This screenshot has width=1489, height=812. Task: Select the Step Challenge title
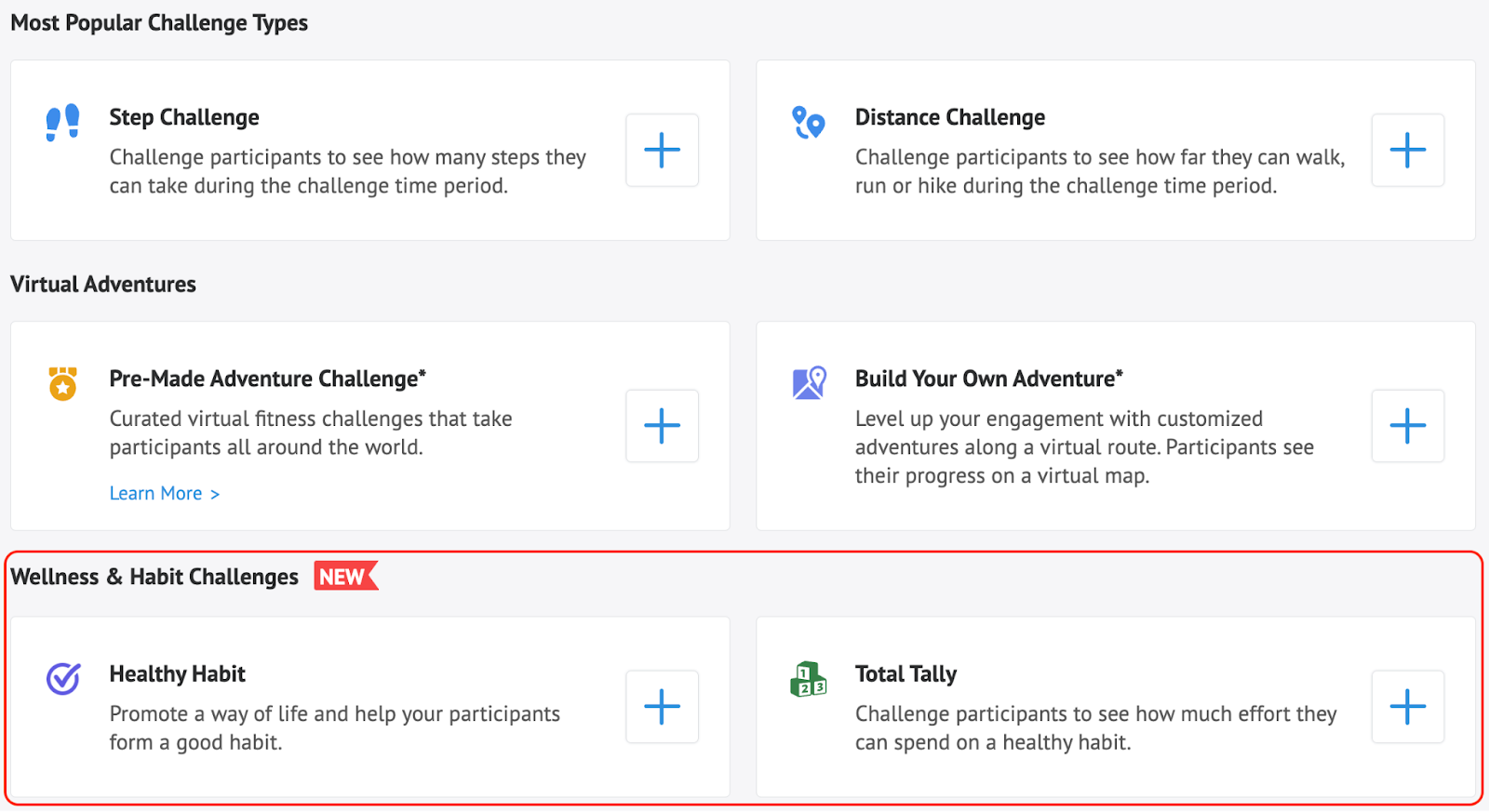pyautogui.click(x=184, y=117)
